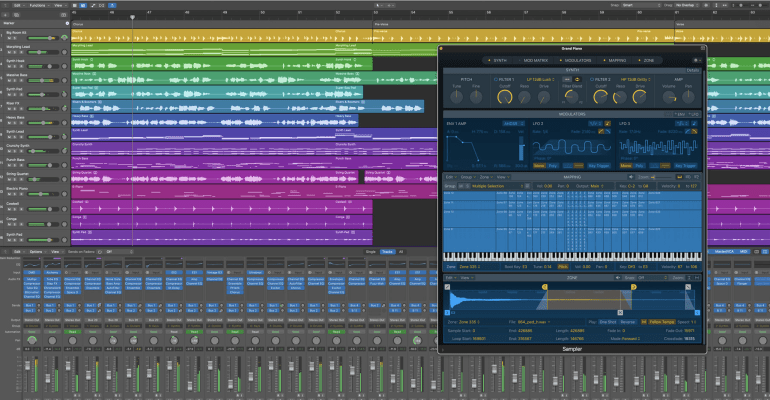Open the ZONE tab in Sampler
Screen dimensions: 770x400
(x=649, y=60)
